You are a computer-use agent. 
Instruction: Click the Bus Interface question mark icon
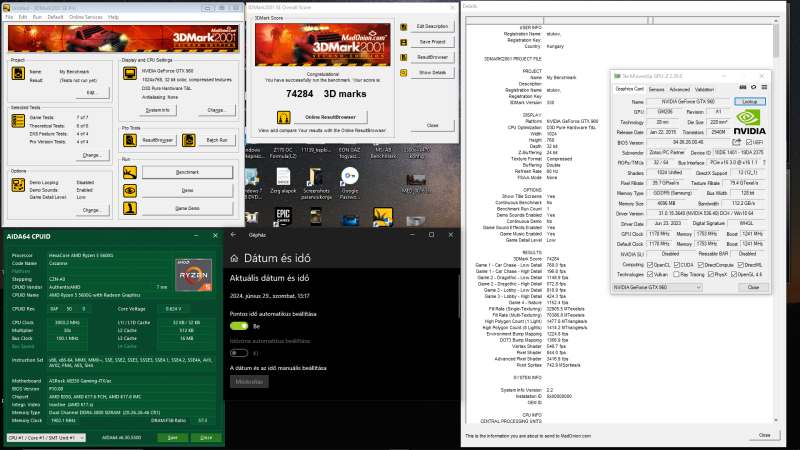(764, 163)
